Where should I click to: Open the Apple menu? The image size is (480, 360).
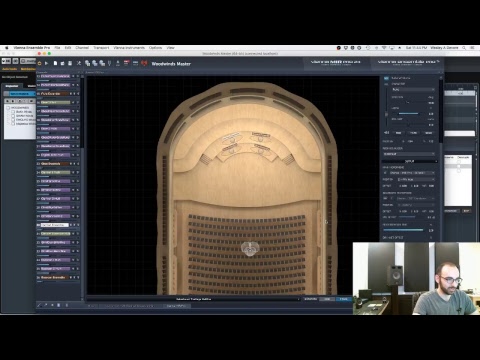[7, 48]
